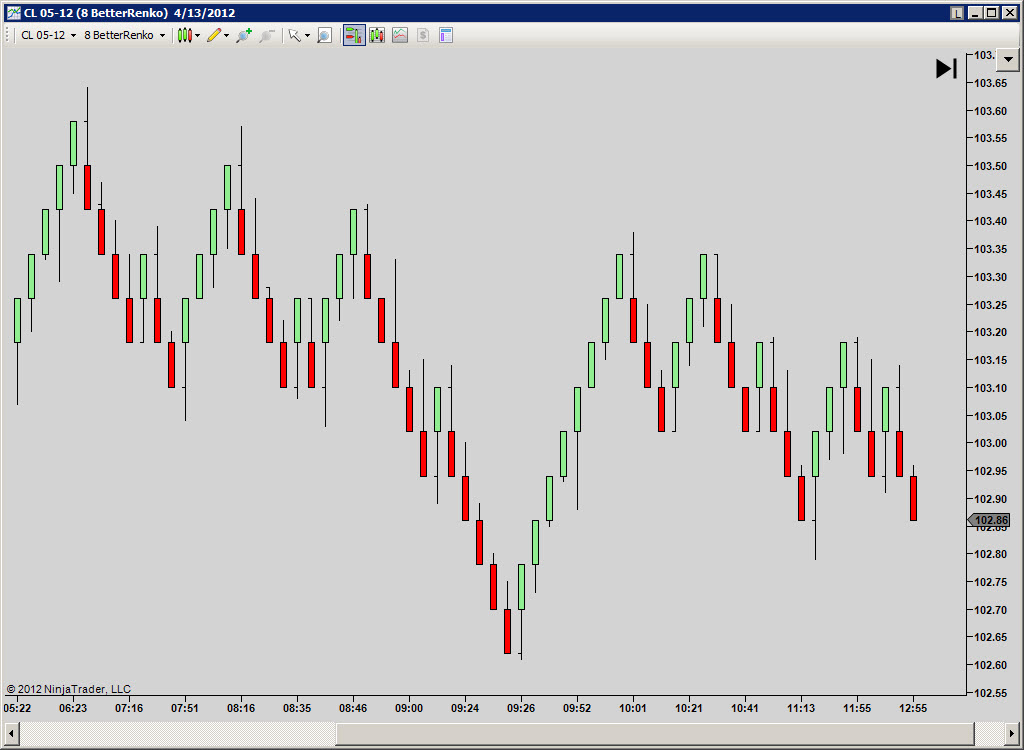Click the Strategies dollar sign icon
The image size is (1024, 750).
click(x=423, y=35)
